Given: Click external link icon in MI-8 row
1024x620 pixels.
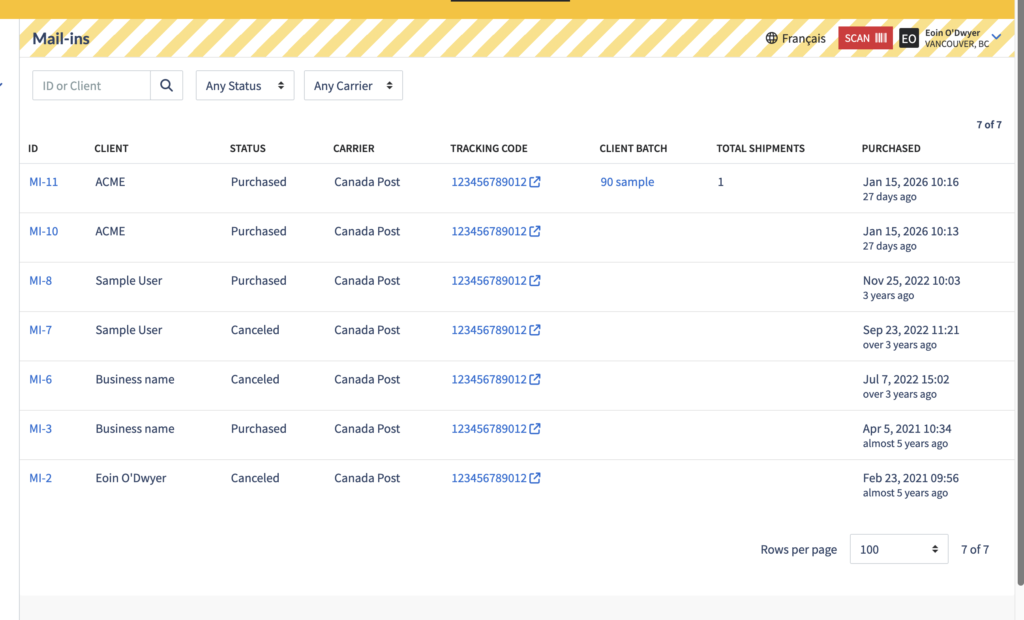Looking at the screenshot, I should (535, 281).
